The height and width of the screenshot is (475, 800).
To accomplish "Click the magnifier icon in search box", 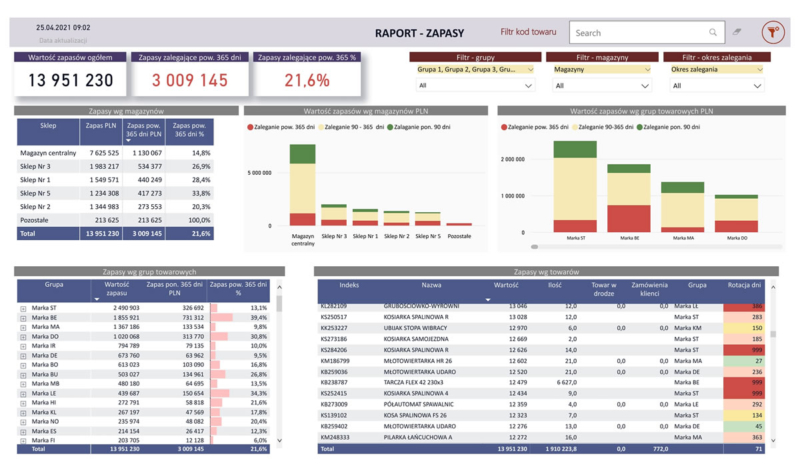I will (713, 33).
